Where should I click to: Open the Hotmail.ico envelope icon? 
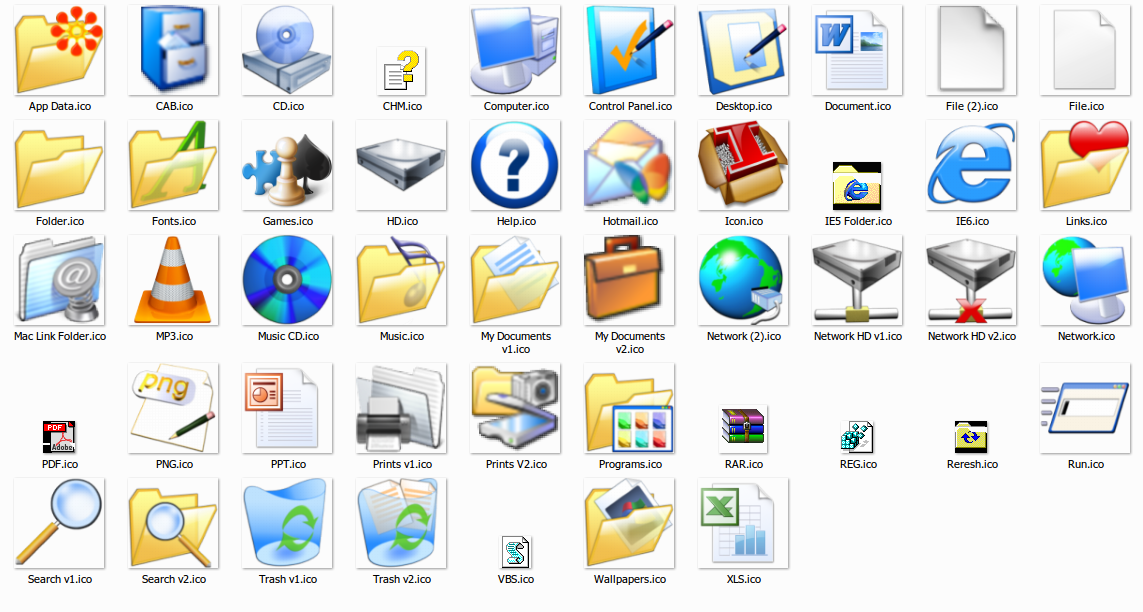(x=629, y=165)
